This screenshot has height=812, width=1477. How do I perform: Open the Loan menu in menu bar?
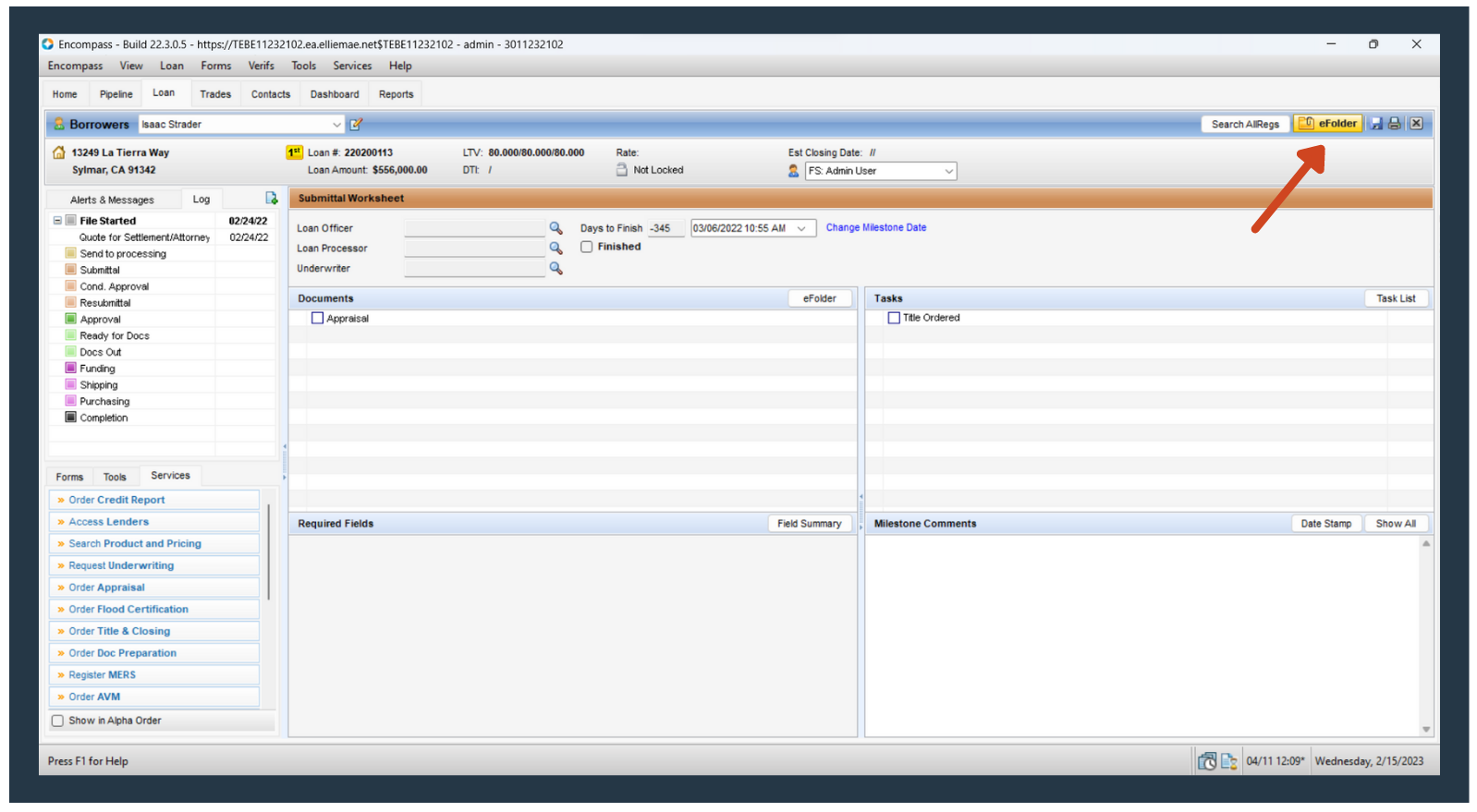[x=172, y=66]
